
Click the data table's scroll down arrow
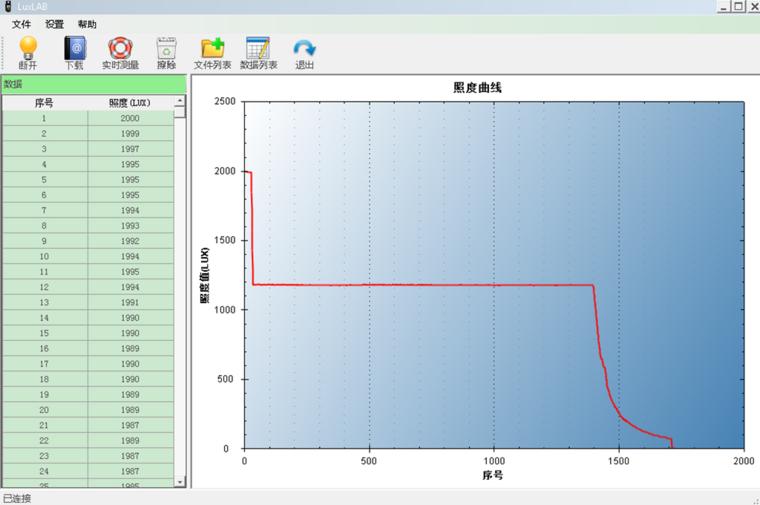pyautogui.click(x=180, y=482)
